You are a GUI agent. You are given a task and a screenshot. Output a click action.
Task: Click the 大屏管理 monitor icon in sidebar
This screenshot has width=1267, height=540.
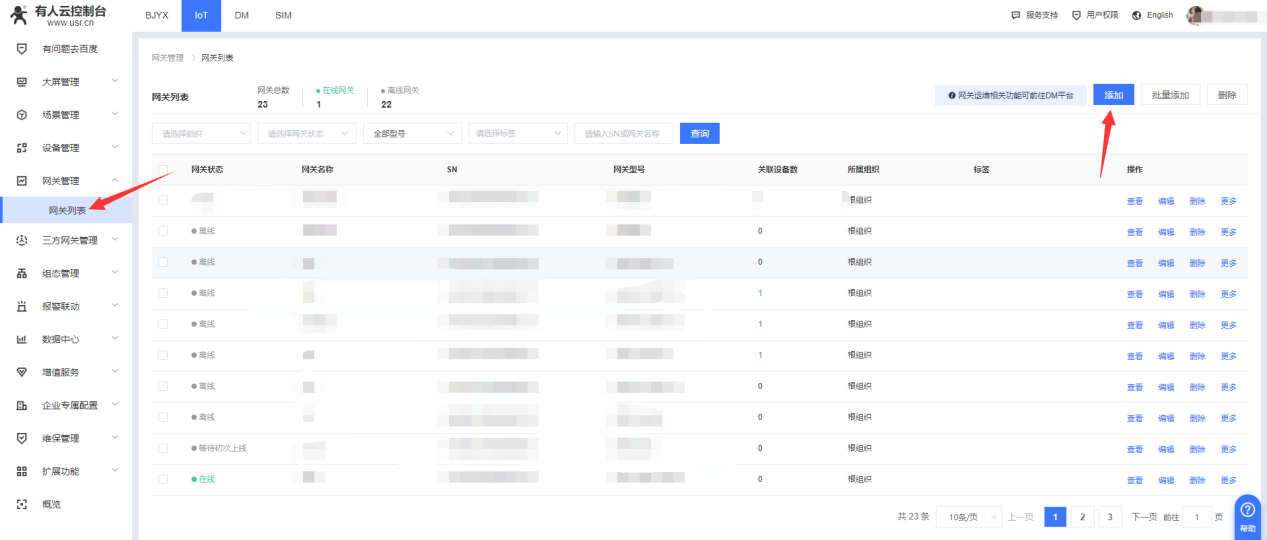pos(22,82)
